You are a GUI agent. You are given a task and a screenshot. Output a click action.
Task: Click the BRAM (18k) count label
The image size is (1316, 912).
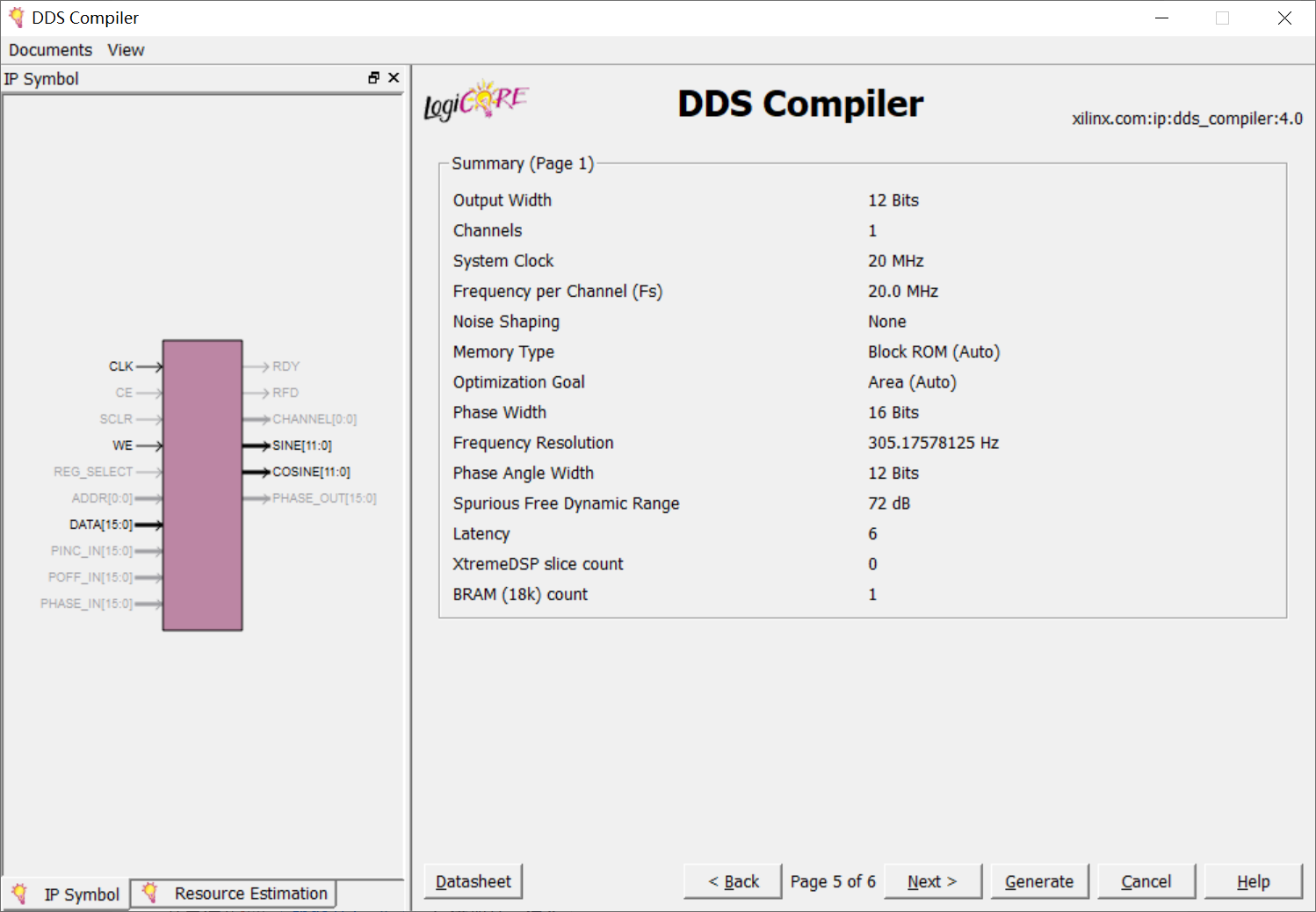click(x=520, y=595)
